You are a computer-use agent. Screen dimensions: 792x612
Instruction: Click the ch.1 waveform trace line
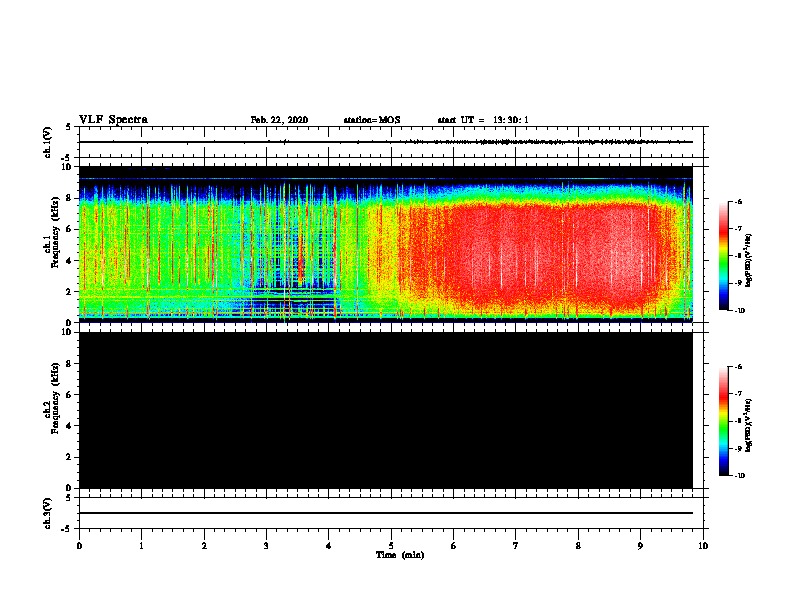pos(386,142)
